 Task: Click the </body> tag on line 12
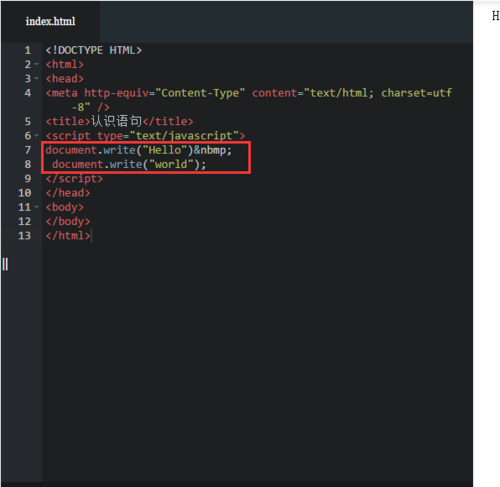tap(68, 221)
